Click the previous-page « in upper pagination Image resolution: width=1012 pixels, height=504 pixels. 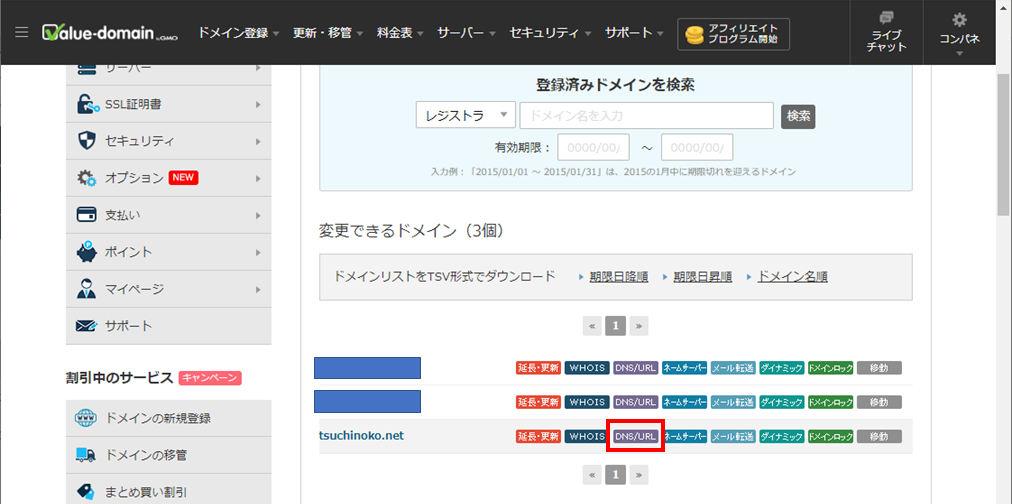pyautogui.click(x=592, y=326)
